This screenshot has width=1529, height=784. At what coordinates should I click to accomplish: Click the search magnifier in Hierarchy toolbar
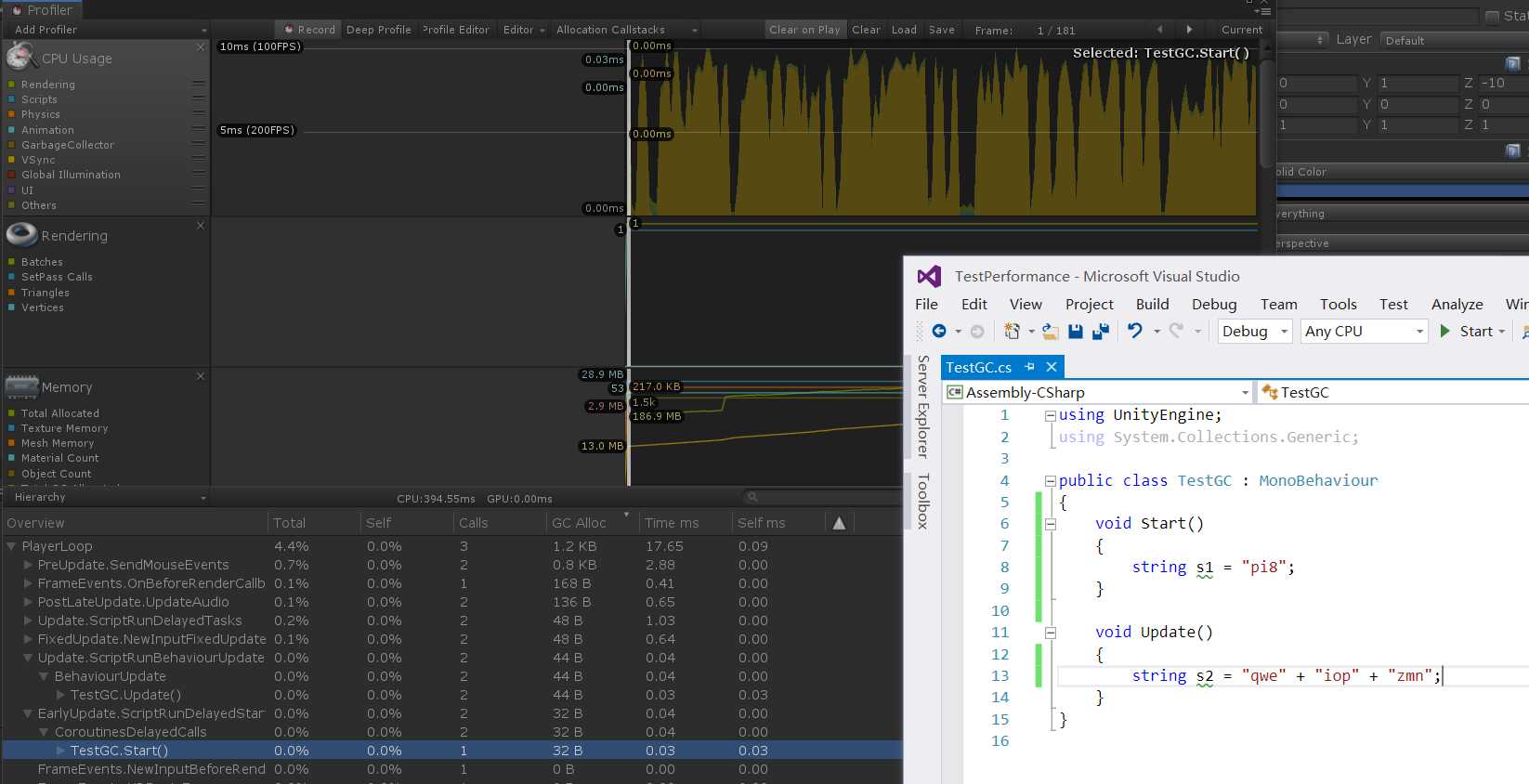(753, 497)
